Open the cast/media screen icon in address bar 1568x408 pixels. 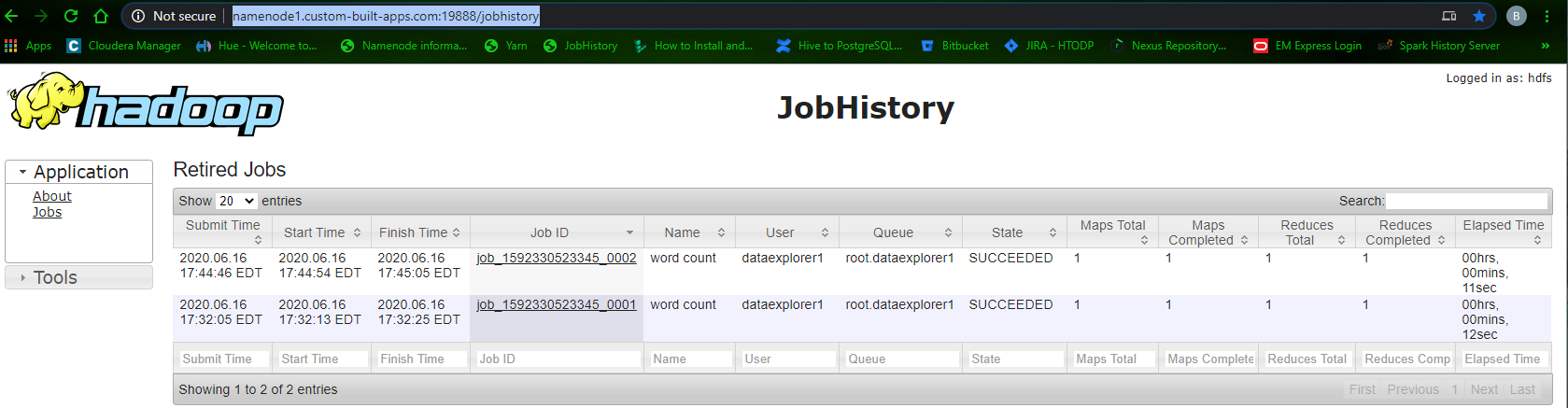click(1449, 16)
